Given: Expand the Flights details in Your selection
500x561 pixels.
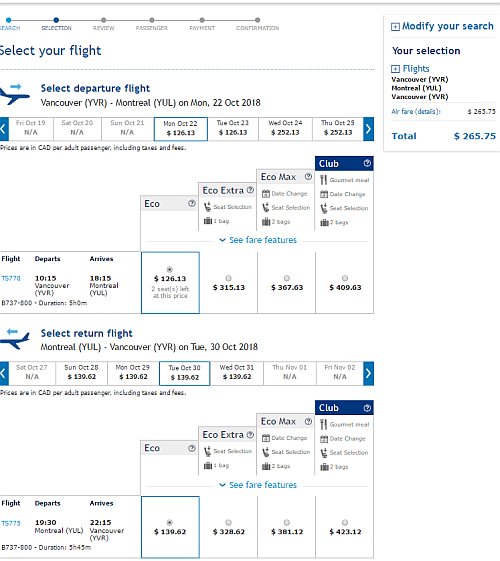Looking at the screenshot, I should (x=410, y=68).
